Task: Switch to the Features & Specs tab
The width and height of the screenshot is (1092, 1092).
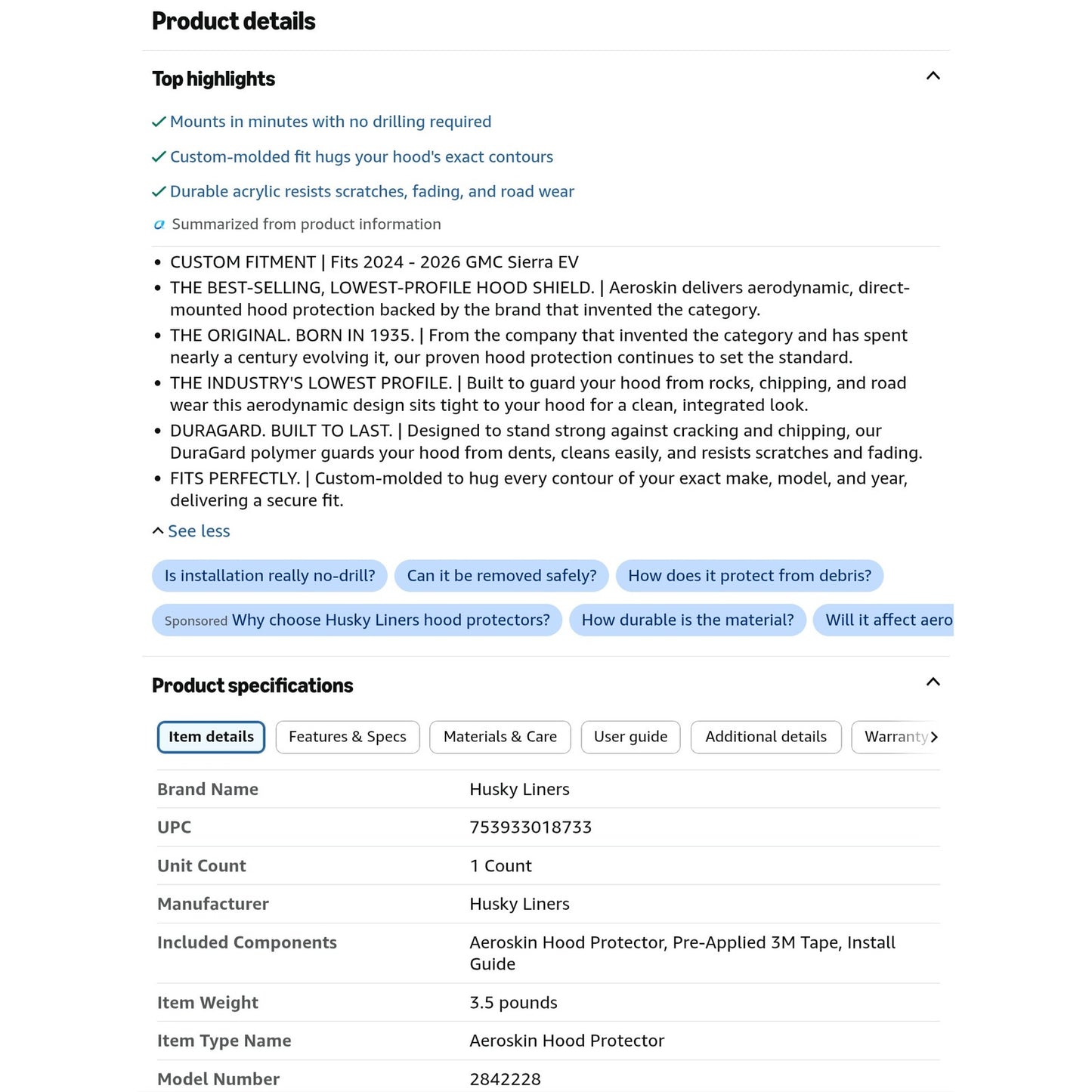Action: [x=348, y=737]
